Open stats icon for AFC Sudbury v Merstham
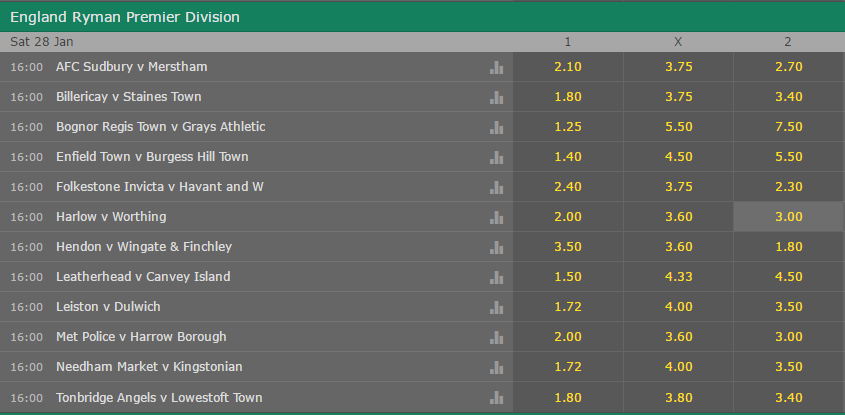 click(496, 67)
